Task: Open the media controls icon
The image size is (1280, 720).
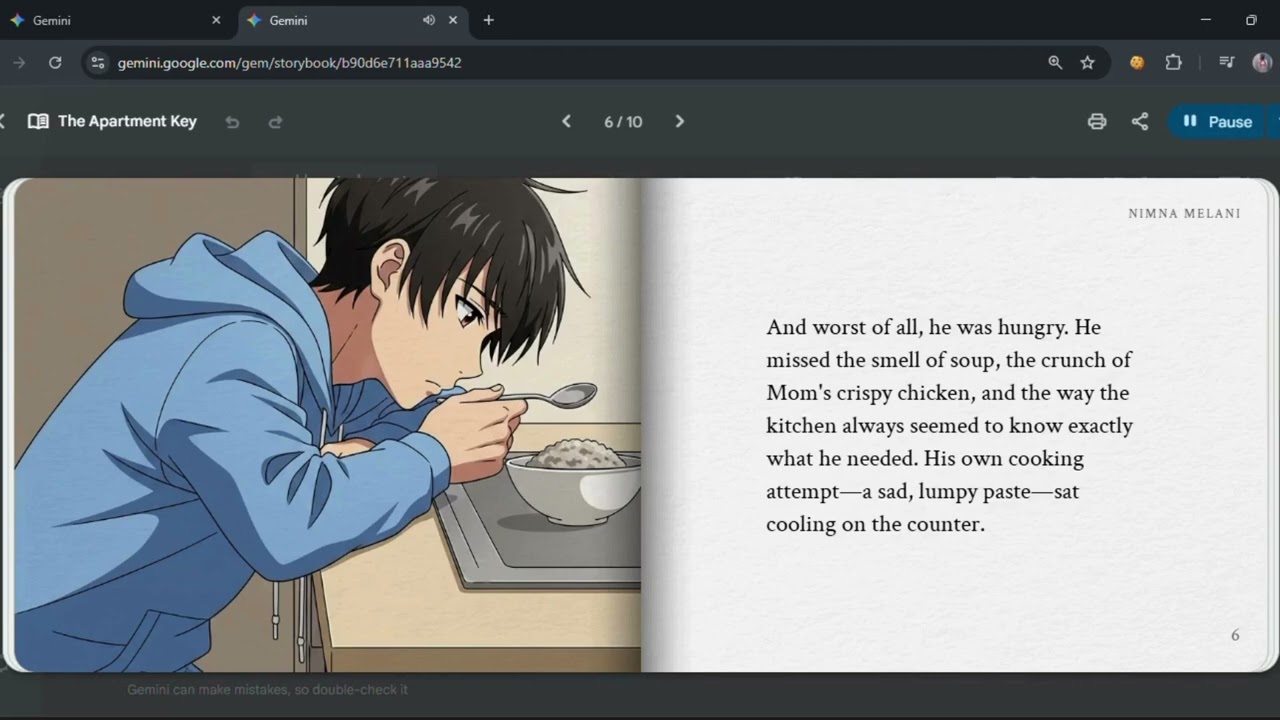Action: coord(1227,62)
